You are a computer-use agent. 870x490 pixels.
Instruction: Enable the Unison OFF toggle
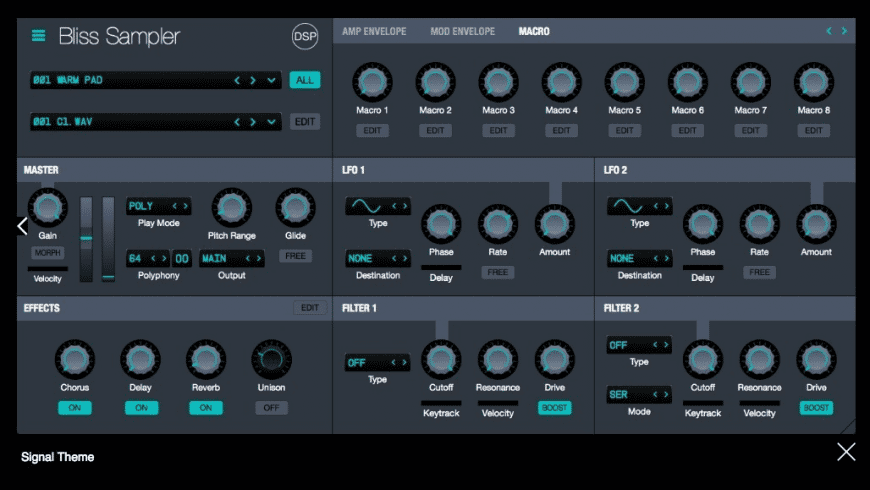point(270,408)
